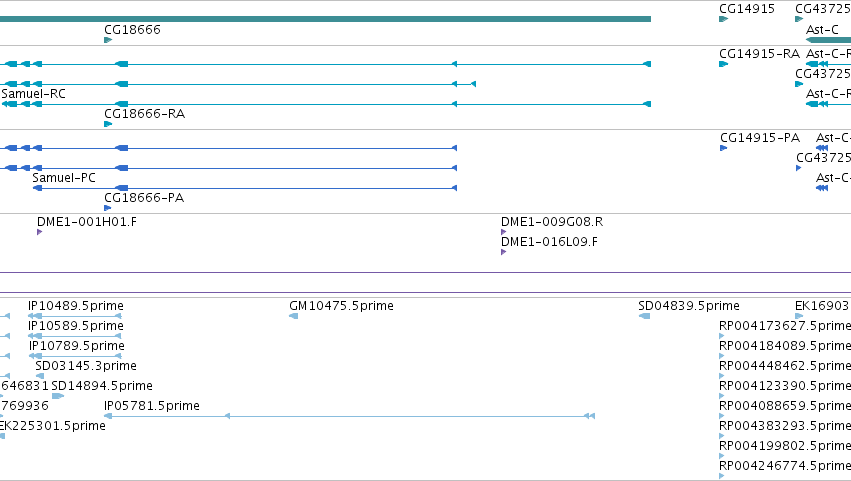Select the CG14915-RA transcript label
Screen dimensions: 851x481
[x=759, y=54]
